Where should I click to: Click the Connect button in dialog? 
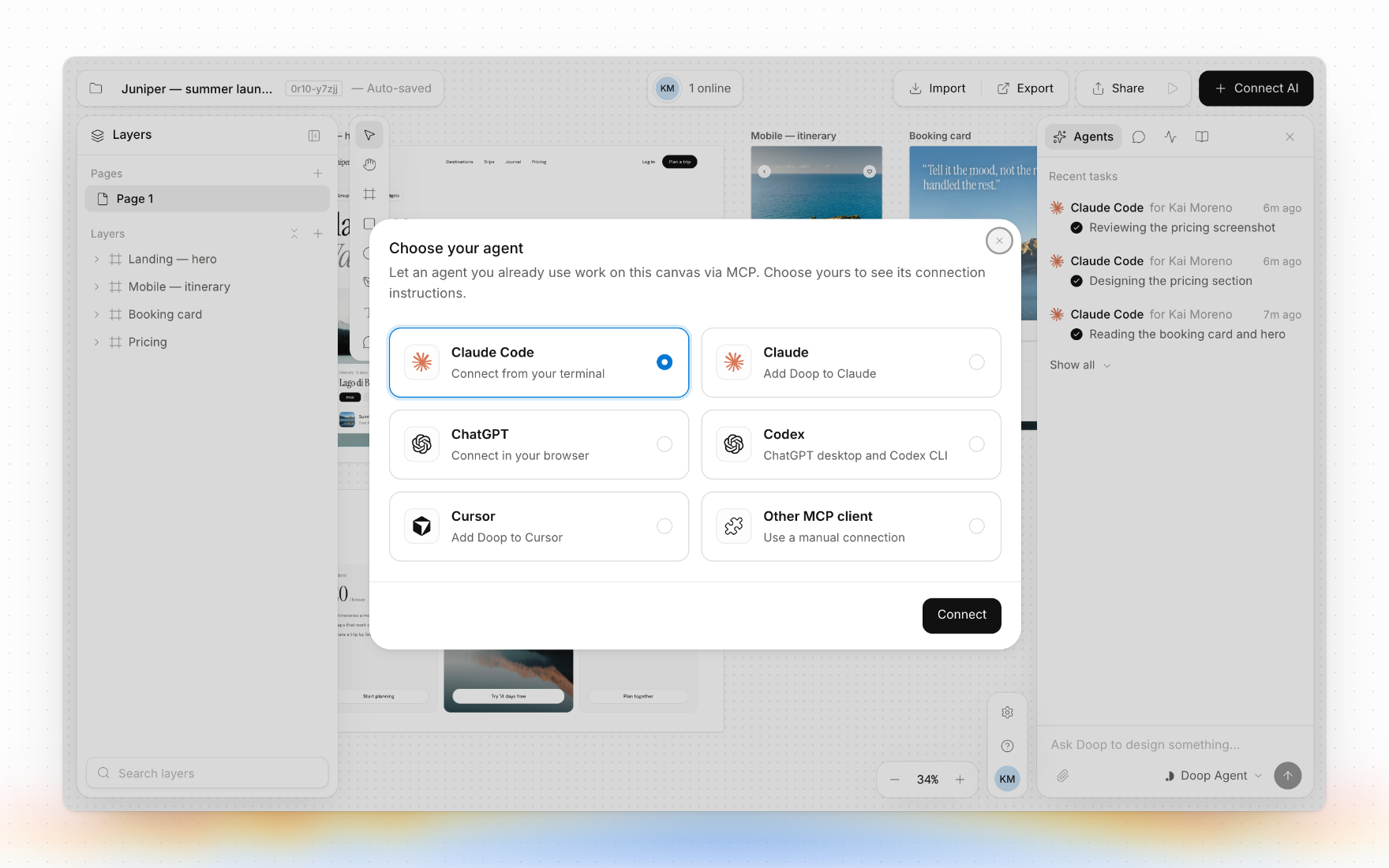click(x=961, y=615)
